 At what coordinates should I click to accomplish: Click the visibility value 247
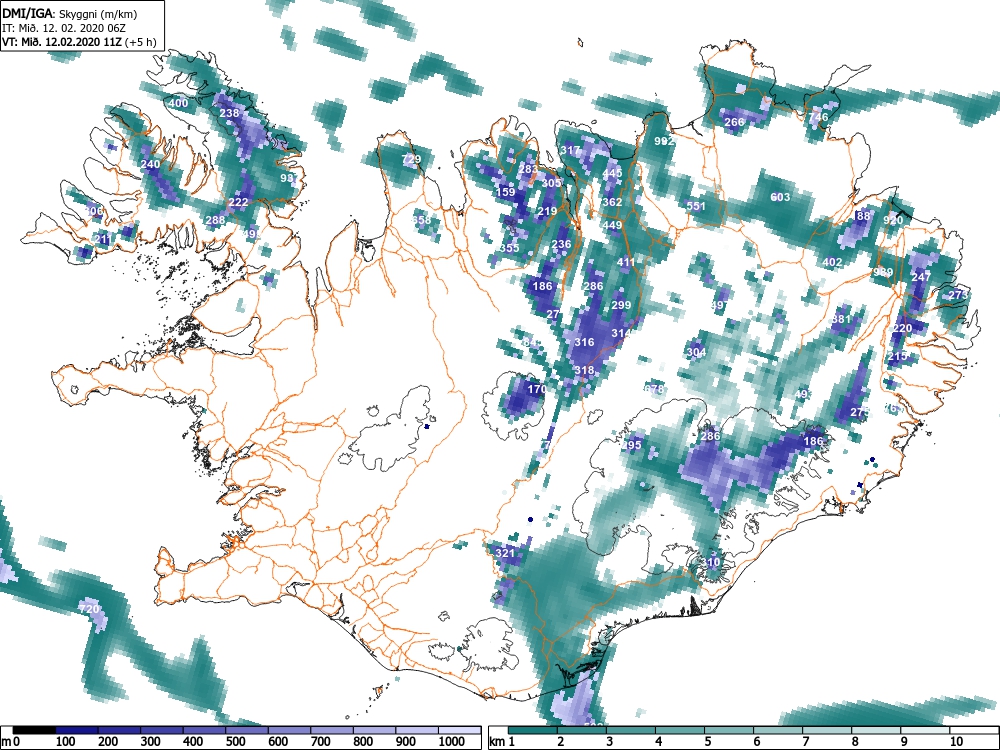click(921, 277)
